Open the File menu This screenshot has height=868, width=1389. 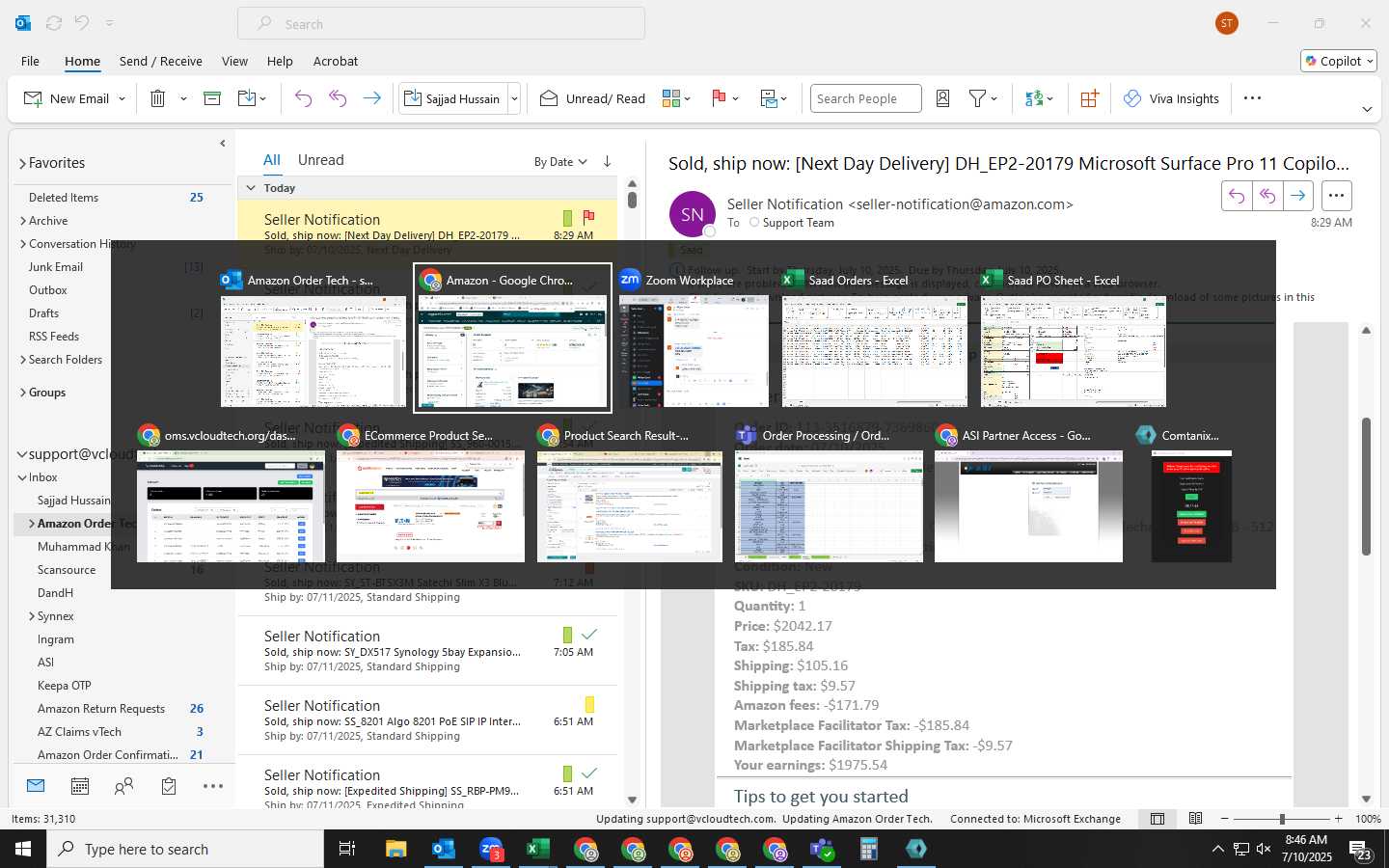coord(31,61)
